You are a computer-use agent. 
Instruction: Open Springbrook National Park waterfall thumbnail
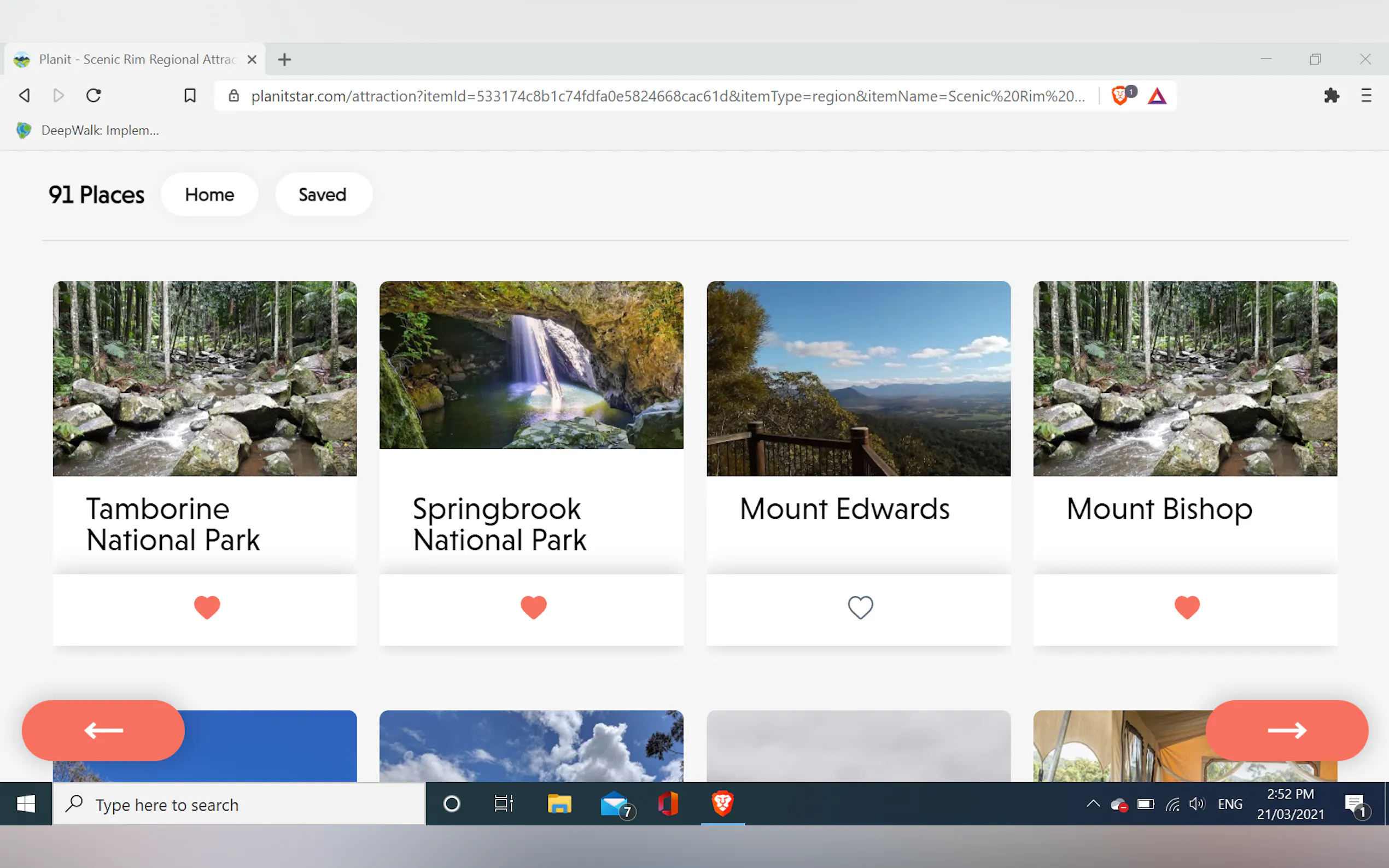point(531,365)
